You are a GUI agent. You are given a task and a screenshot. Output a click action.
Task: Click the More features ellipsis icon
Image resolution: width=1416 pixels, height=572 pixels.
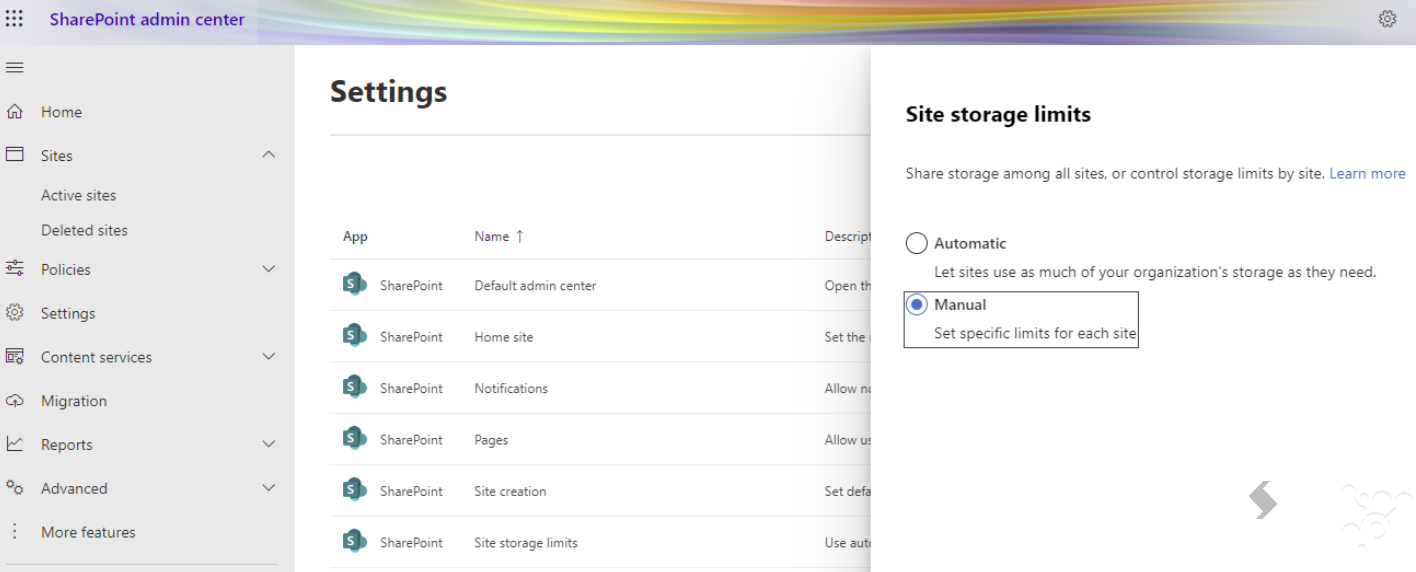pos(14,532)
